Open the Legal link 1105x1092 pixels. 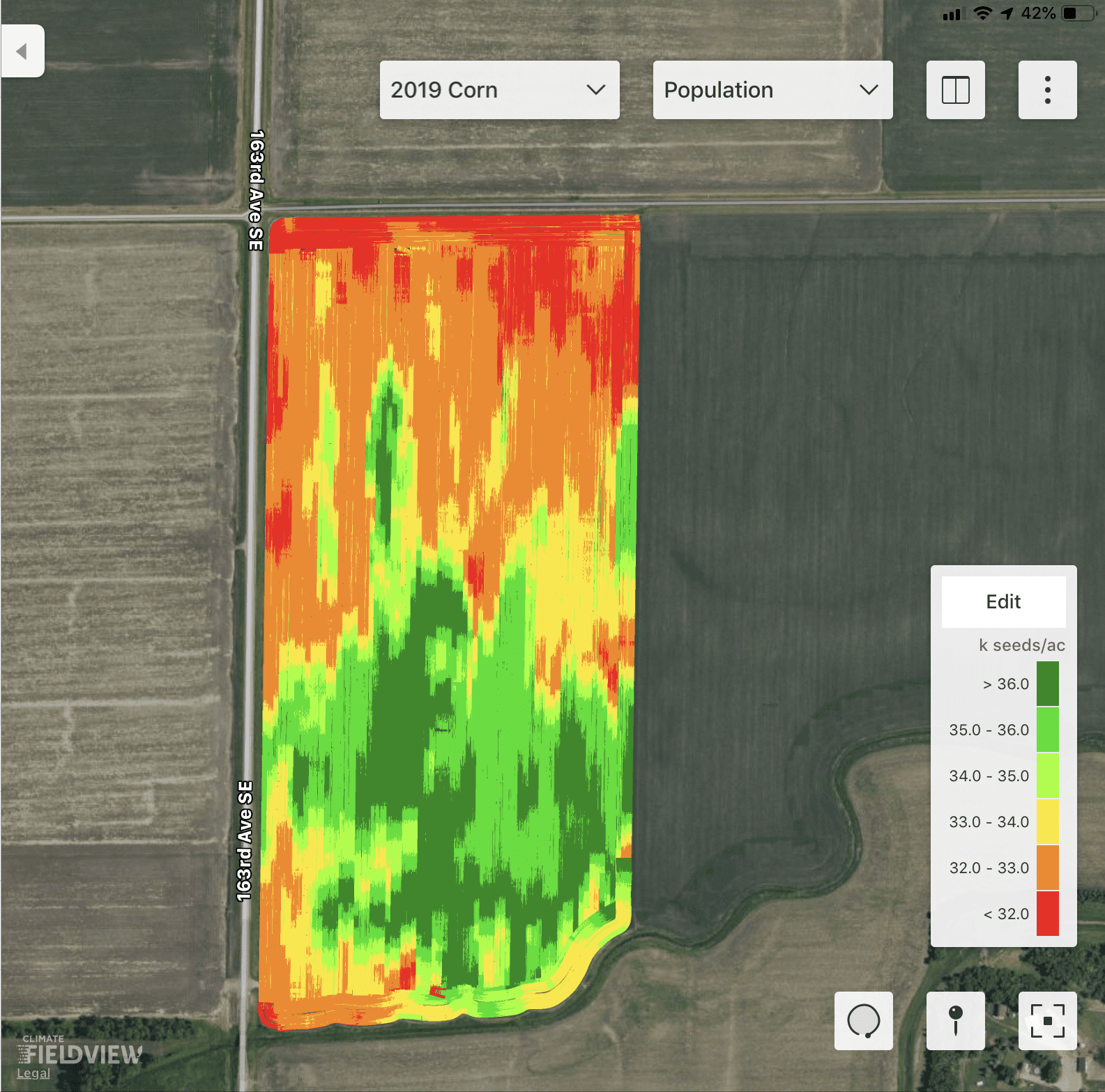33,1073
